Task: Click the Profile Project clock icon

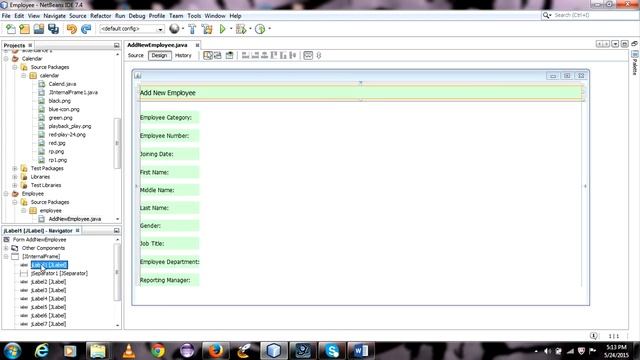Action: click(x=260, y=29)
